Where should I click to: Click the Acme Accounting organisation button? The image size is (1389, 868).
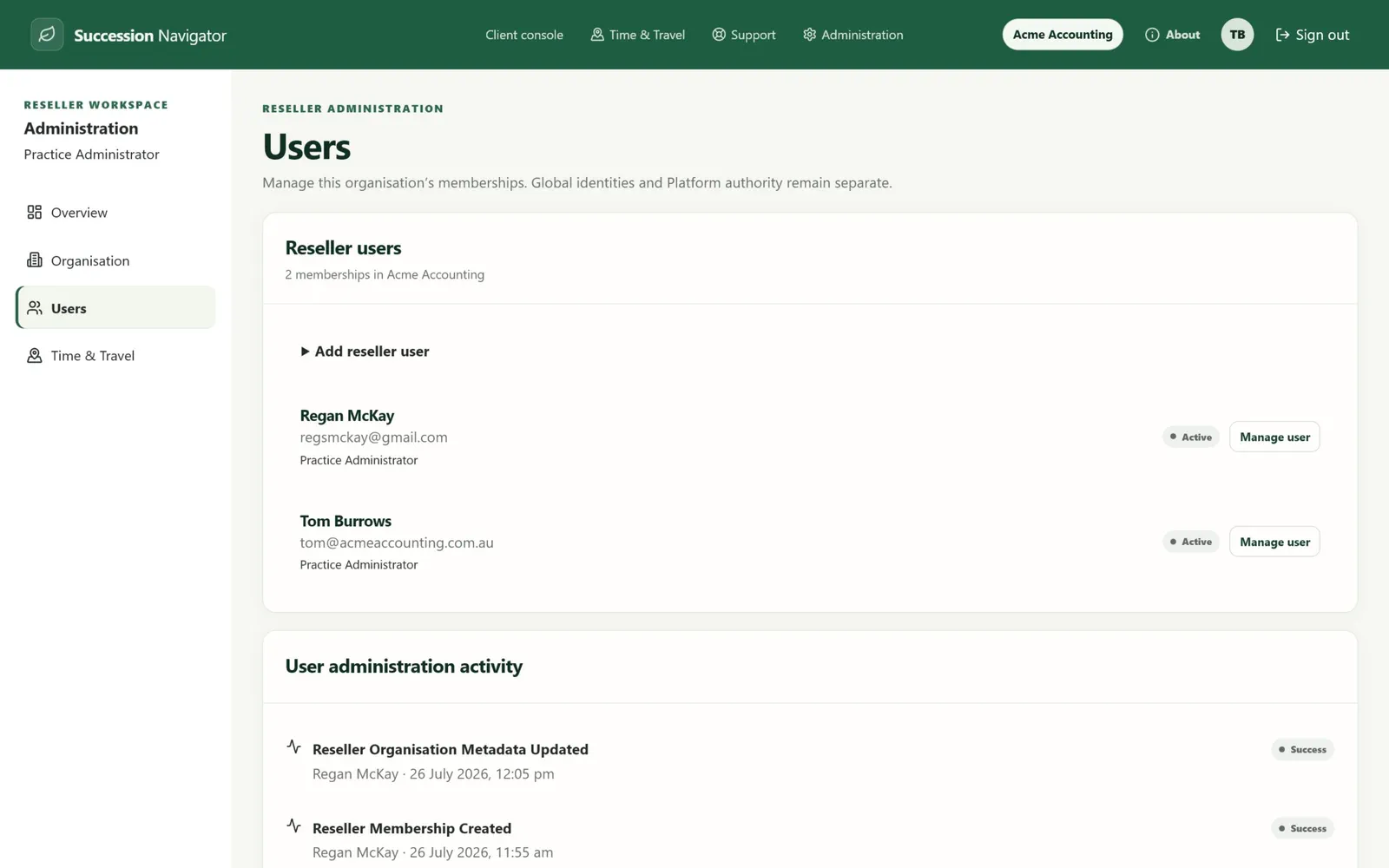[1063, 35]
